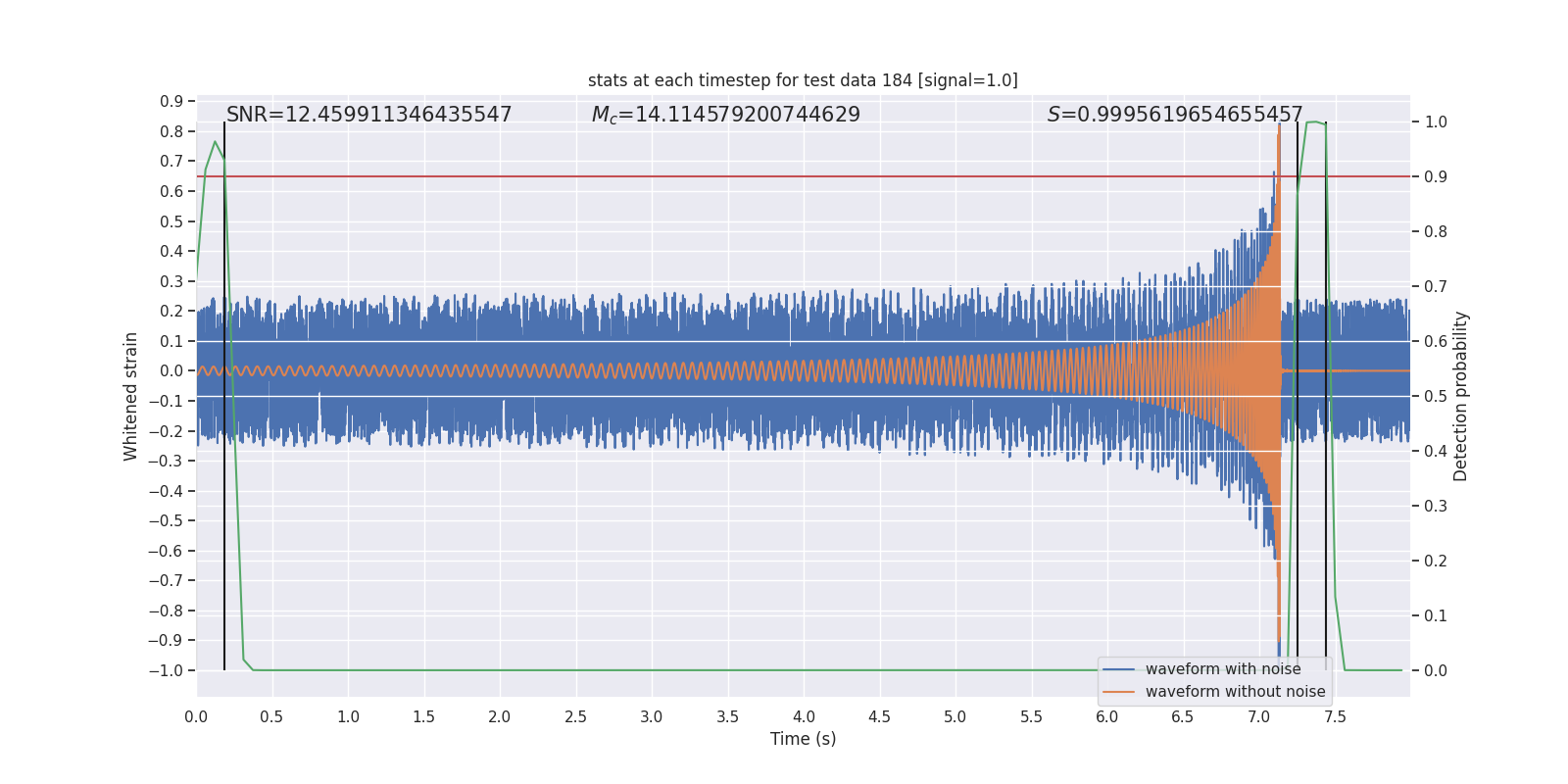The height and width of the screenshot is (784, 1568).
Task: Select the S=0.9995 annotation text
Action: 1174,115
